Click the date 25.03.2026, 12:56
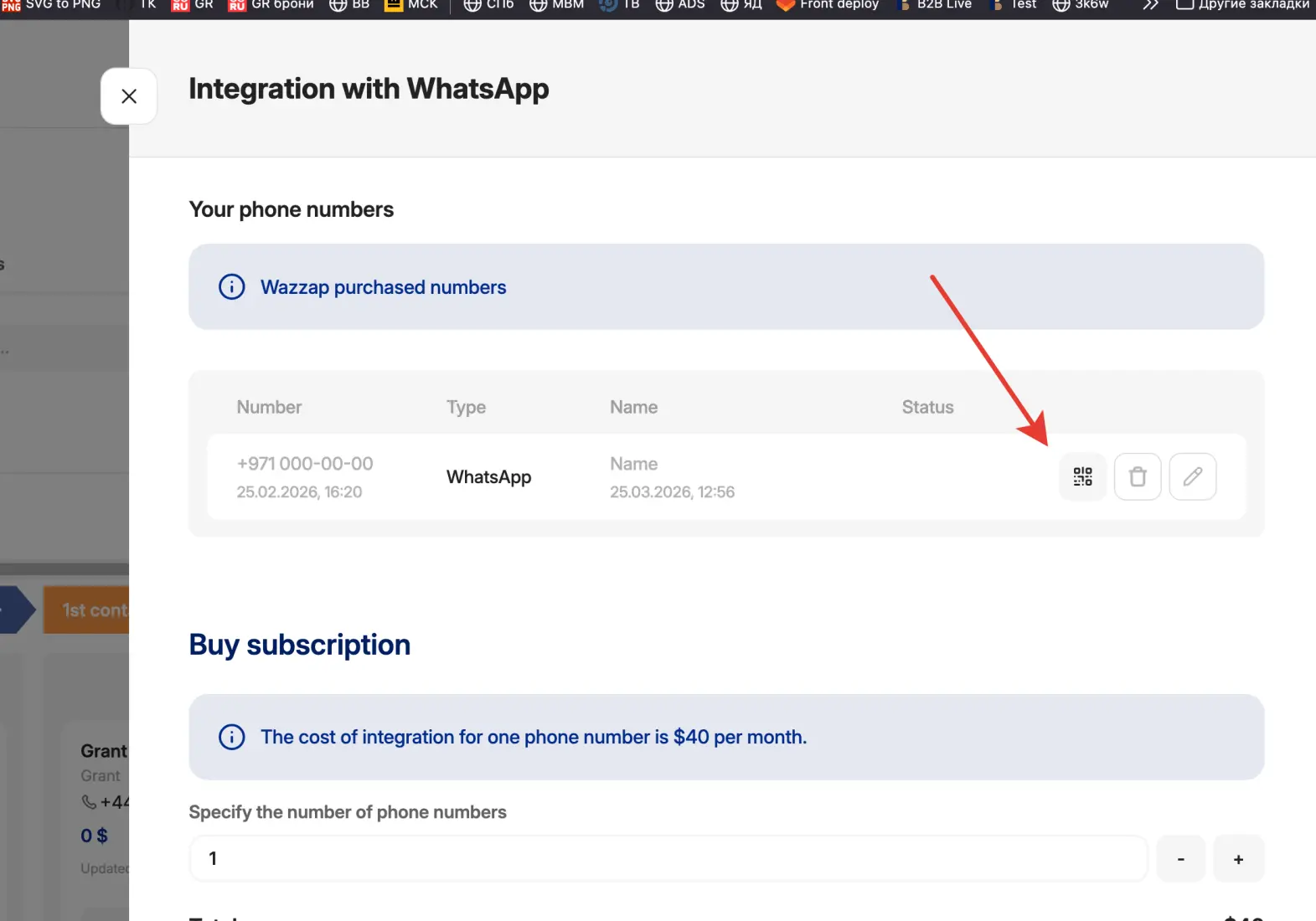 (x=672, y=491)
